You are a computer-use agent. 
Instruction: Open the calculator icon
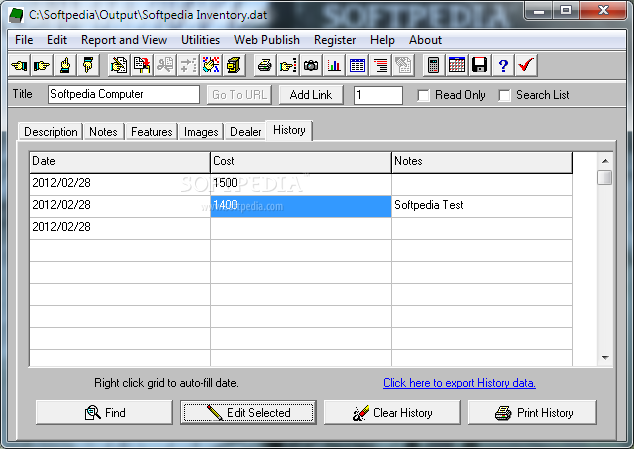coord(433,65)
